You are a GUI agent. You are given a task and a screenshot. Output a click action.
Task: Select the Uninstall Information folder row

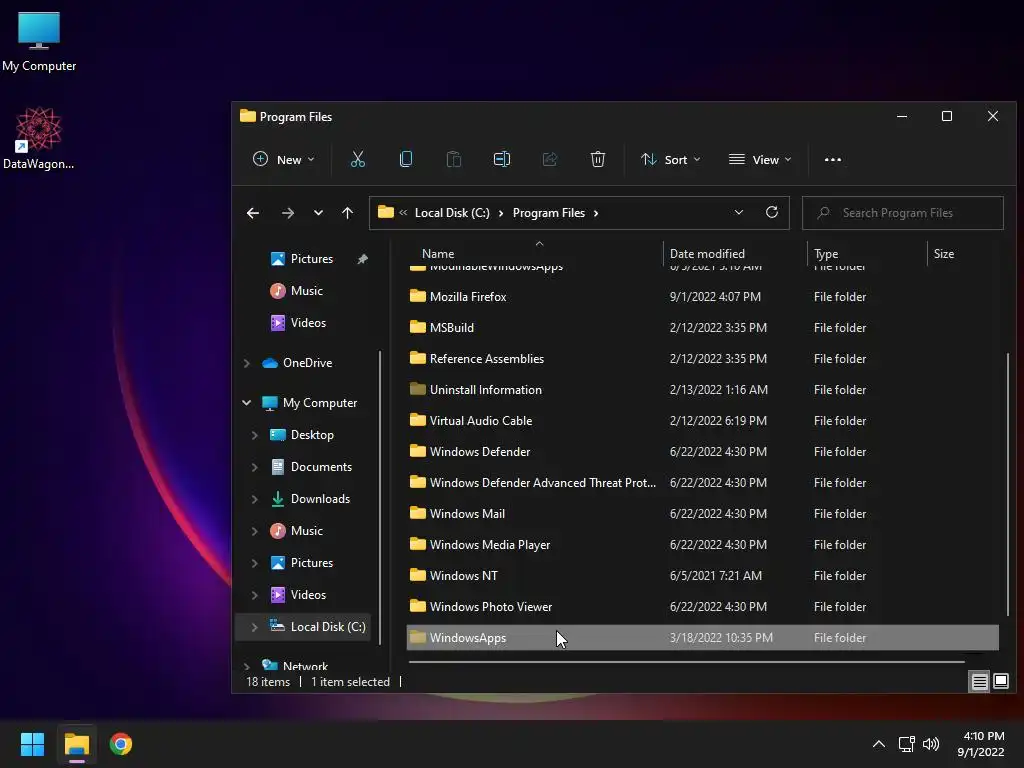(703, 390)
